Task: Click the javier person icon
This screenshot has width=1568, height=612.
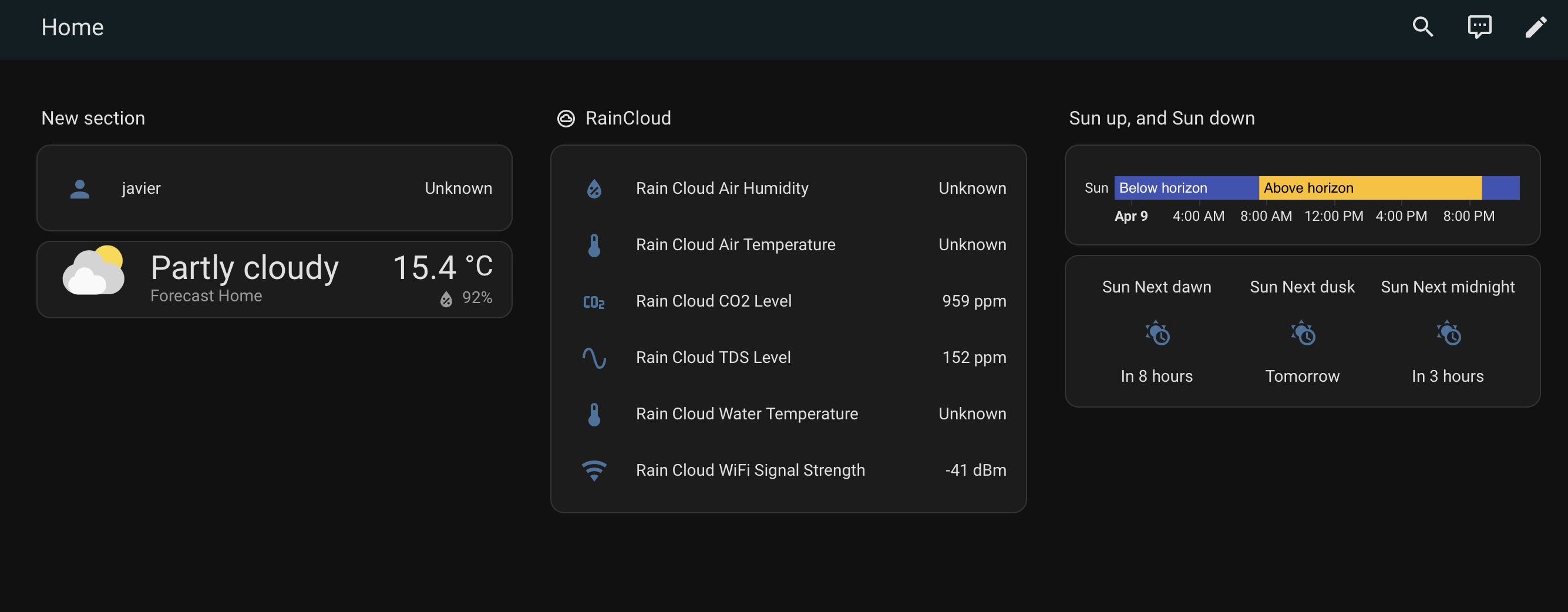Action: coord(80,189)
